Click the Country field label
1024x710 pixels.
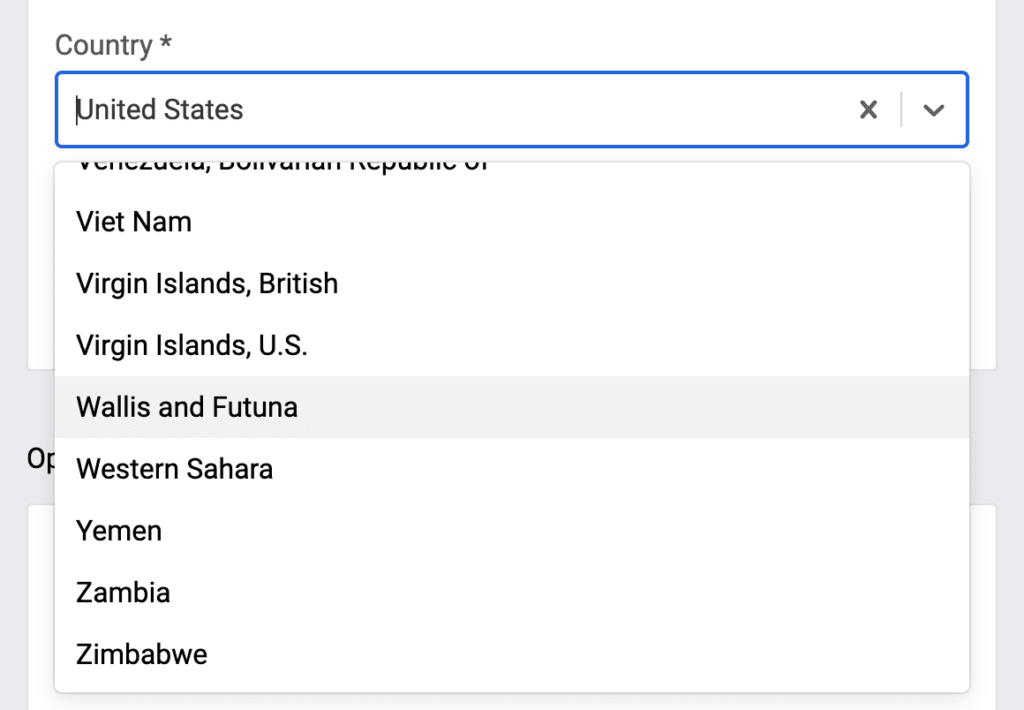pyautogui.click(x=103, y=46)
